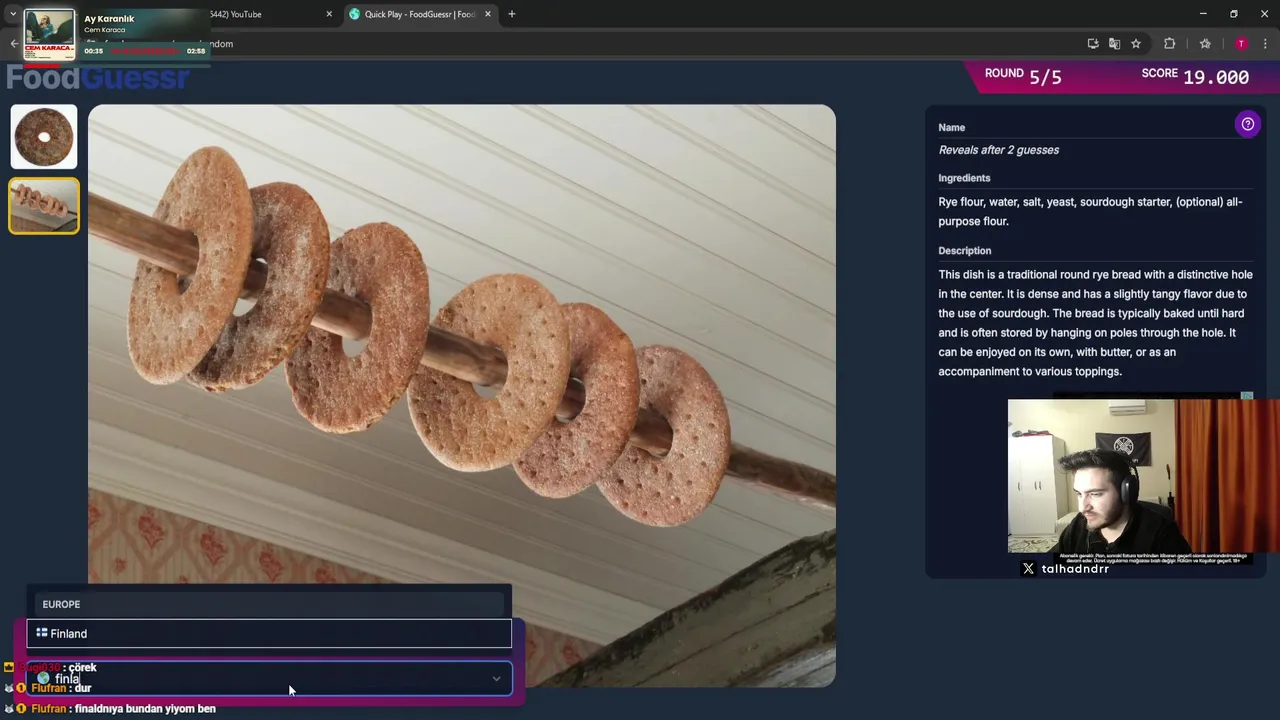Click the globe icon in the guess field
The image size is (1280, 720).
(43, 678)
